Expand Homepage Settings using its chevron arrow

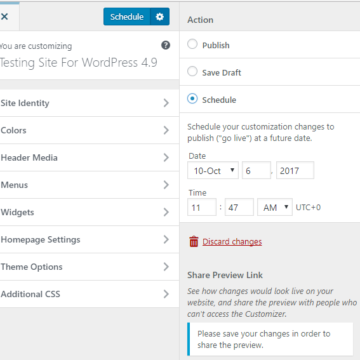click(166, 240)
